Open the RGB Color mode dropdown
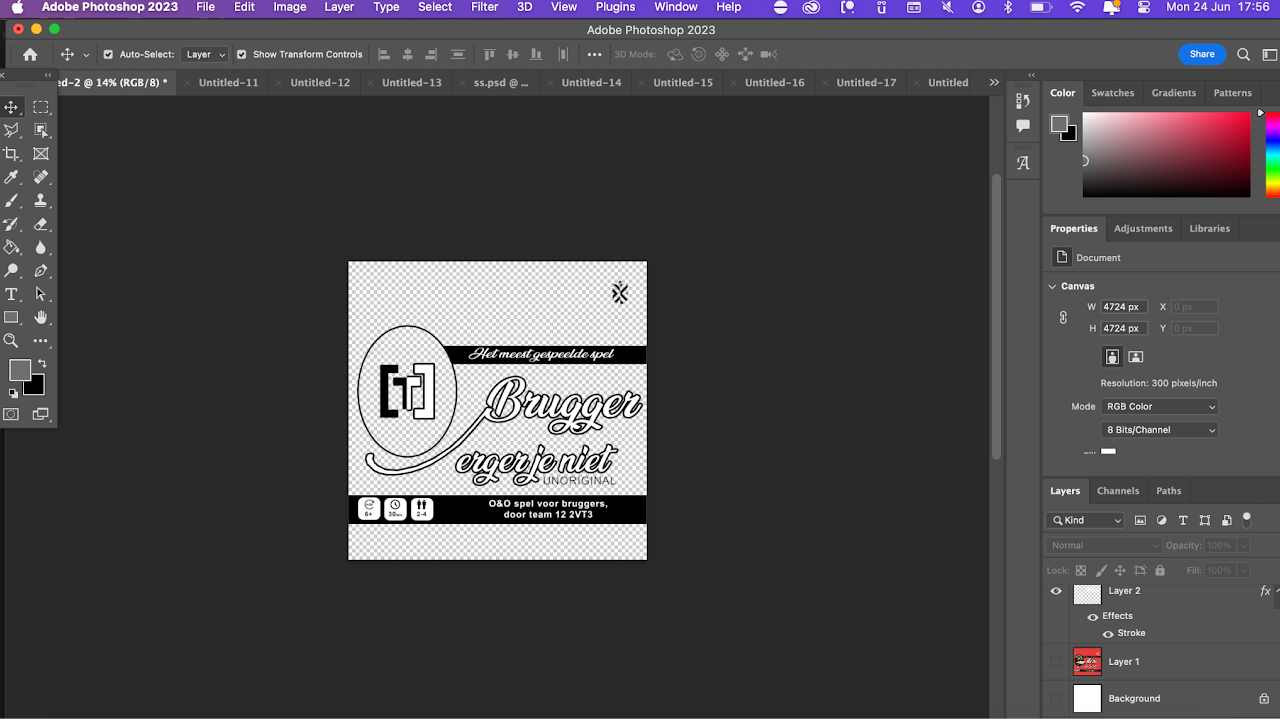 tap(1160, 407)
